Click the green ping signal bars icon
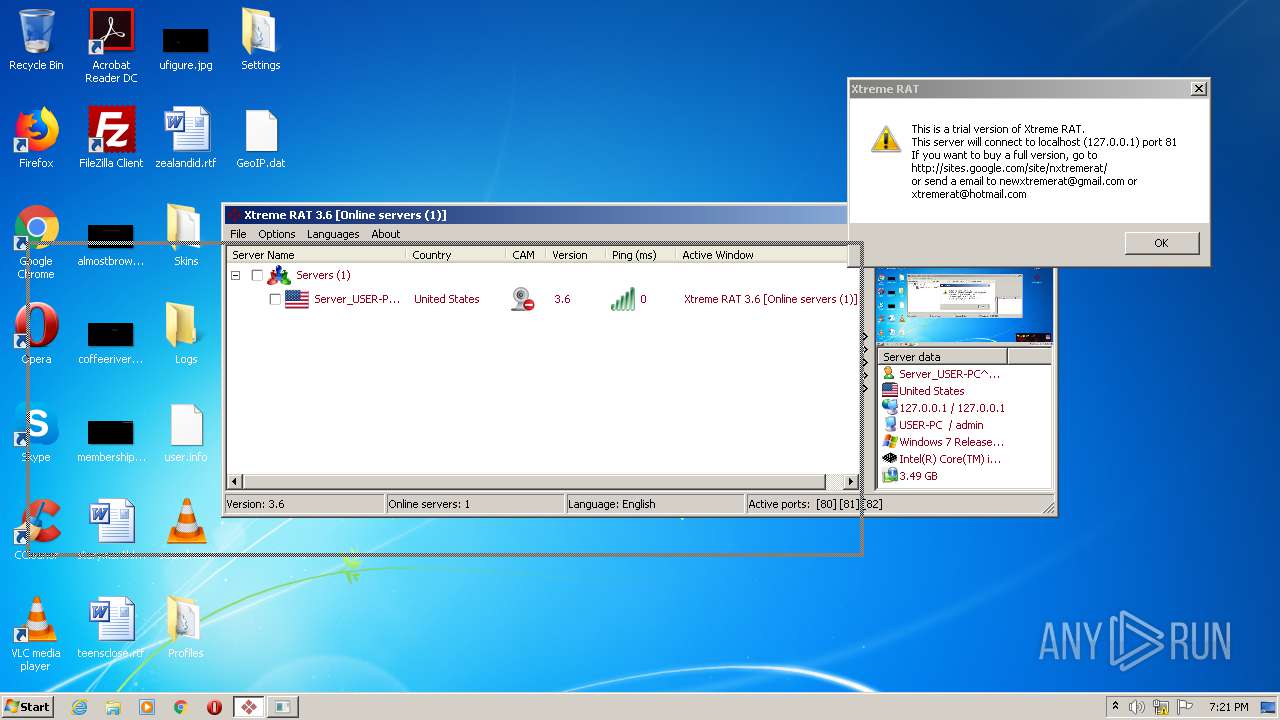 [622, 299]
